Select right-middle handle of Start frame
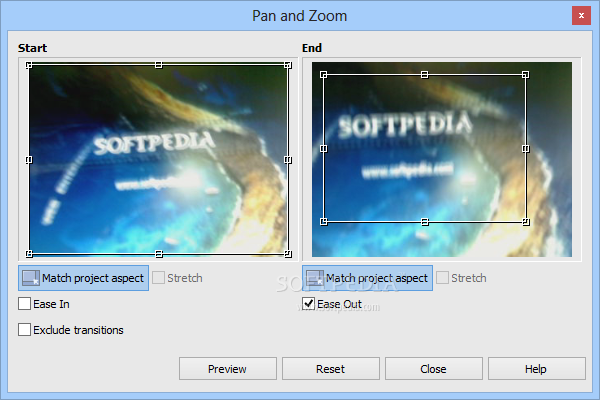This screenshot has width=600, height=400. pyautogui.click(x=288, y=160)
